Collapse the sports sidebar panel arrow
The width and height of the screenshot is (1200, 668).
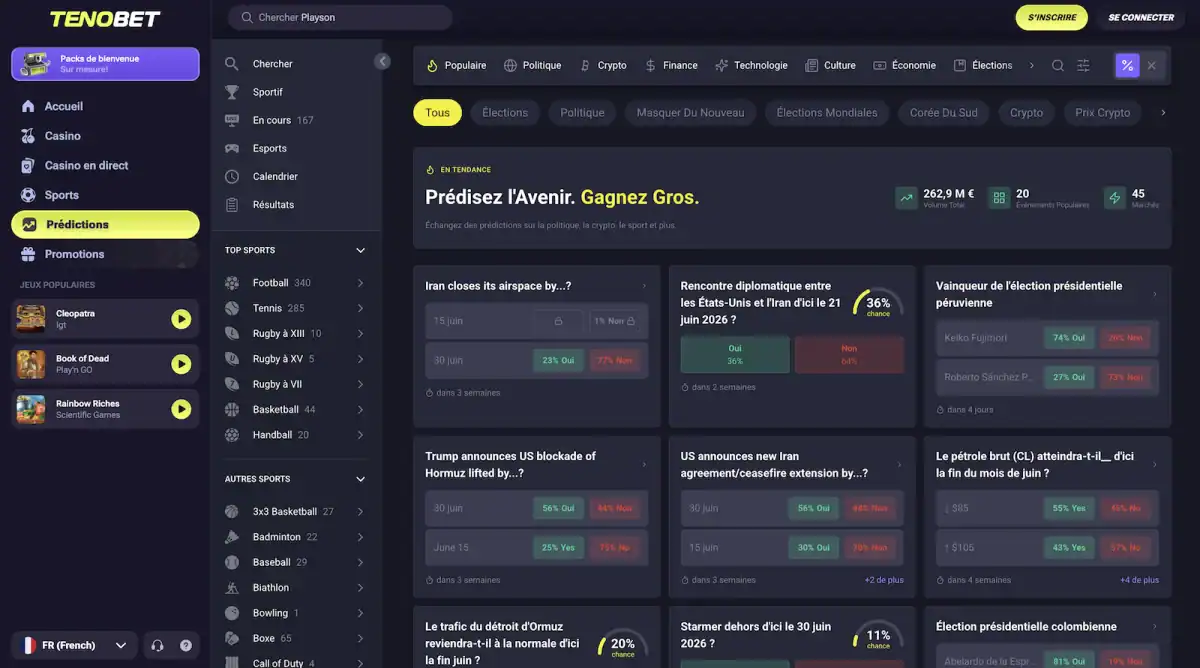(x=382, y=61)
